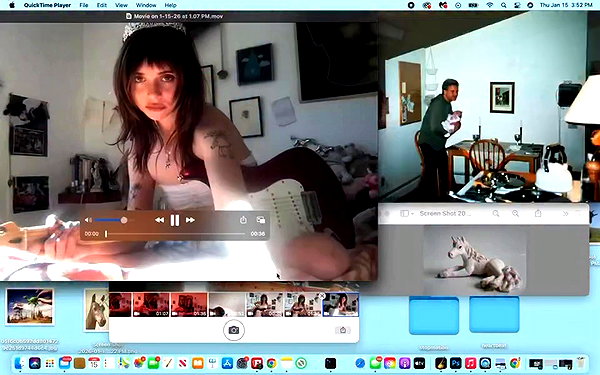Open Photos from the Dock
Viewport: 600px width, 375px height.
click(x=139, y=363)
